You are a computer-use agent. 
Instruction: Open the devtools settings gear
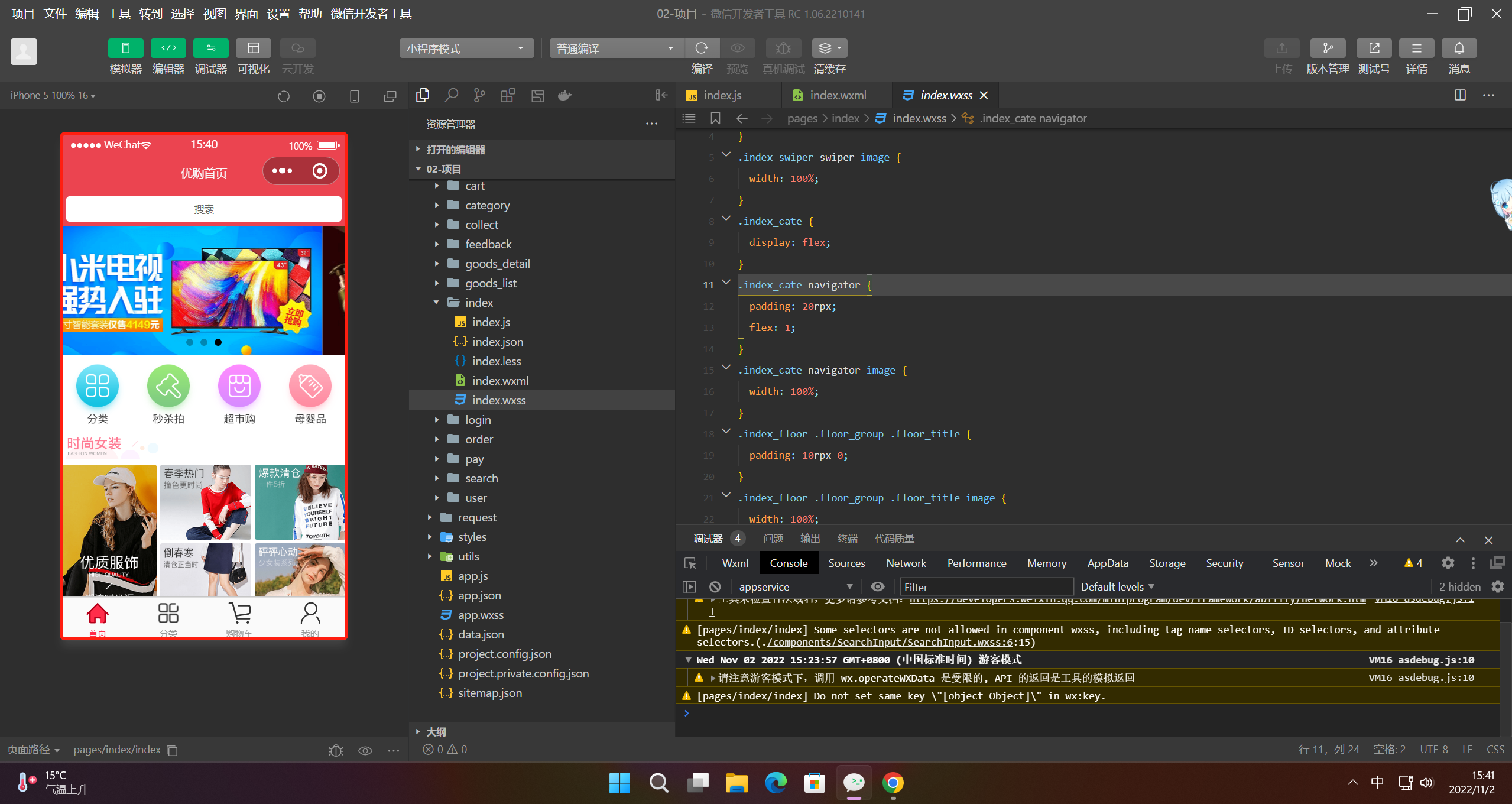tap(1448, 563)
